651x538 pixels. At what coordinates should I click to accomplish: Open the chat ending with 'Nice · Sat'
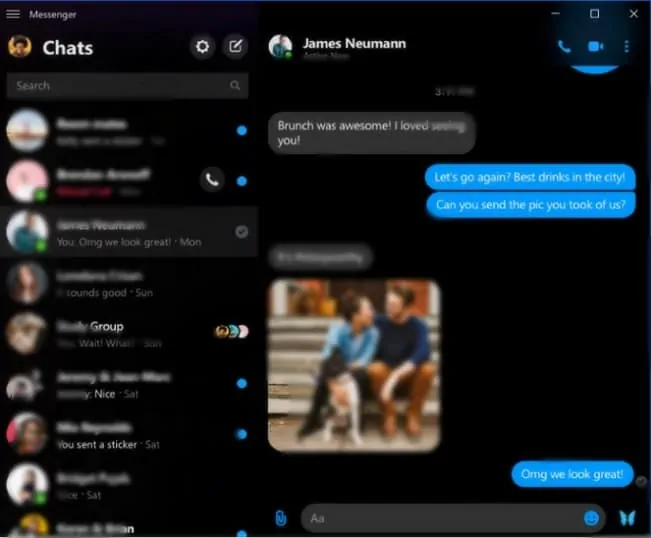coord(127,384)
